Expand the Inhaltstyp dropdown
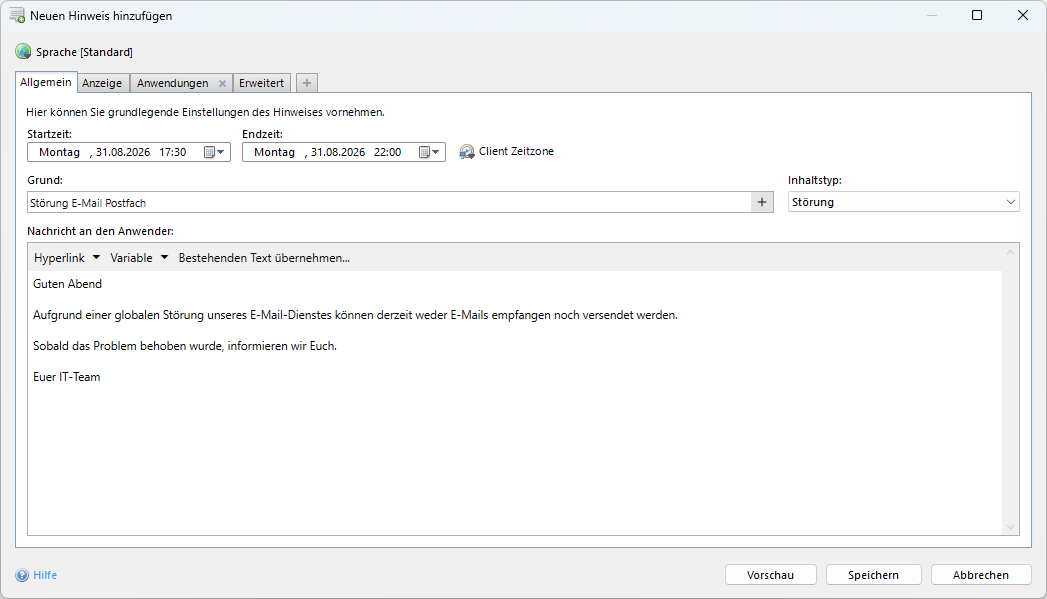This screenshot has width=1047, height=599. point(1010,202)
